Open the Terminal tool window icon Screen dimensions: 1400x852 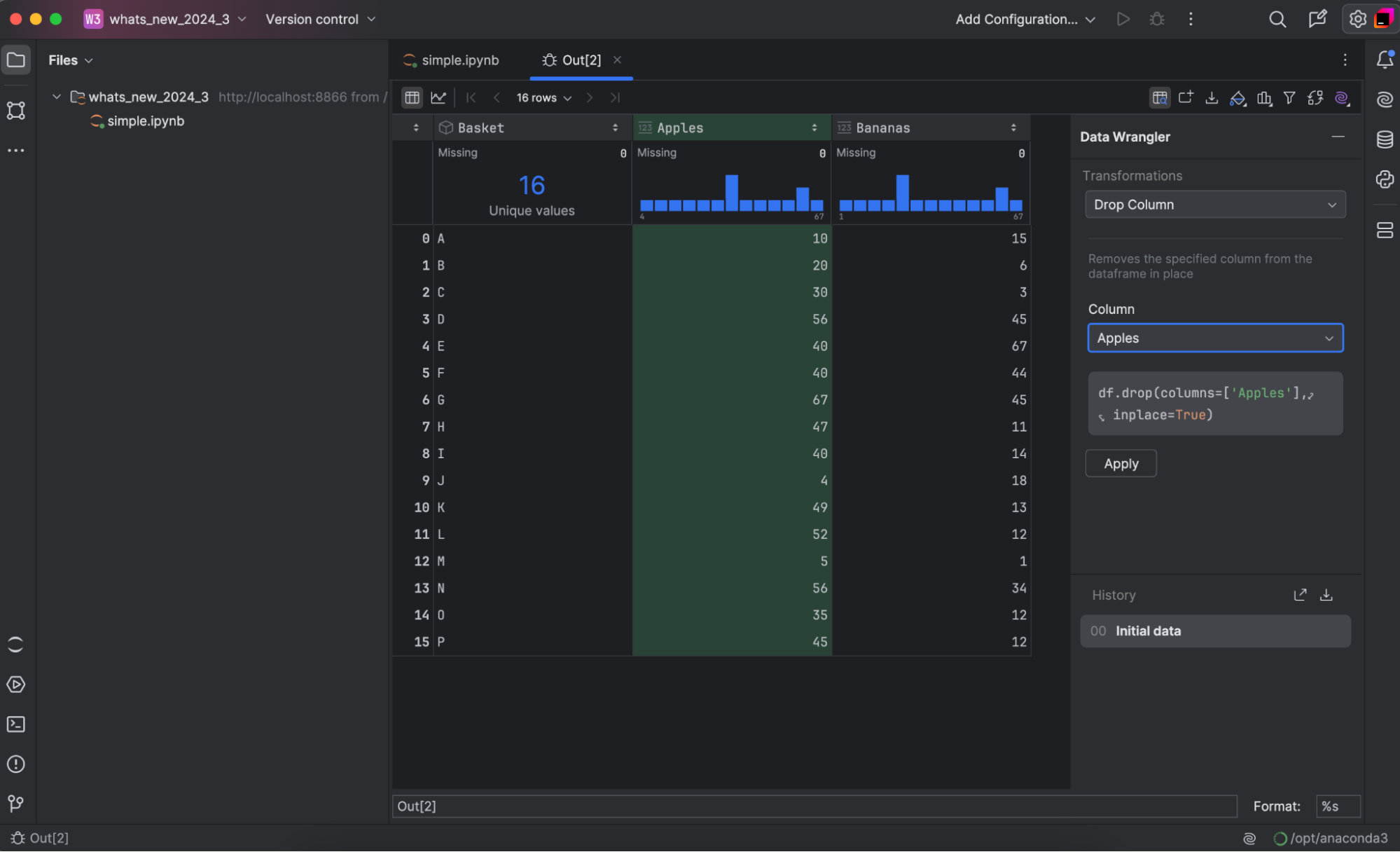click(16, 724)
